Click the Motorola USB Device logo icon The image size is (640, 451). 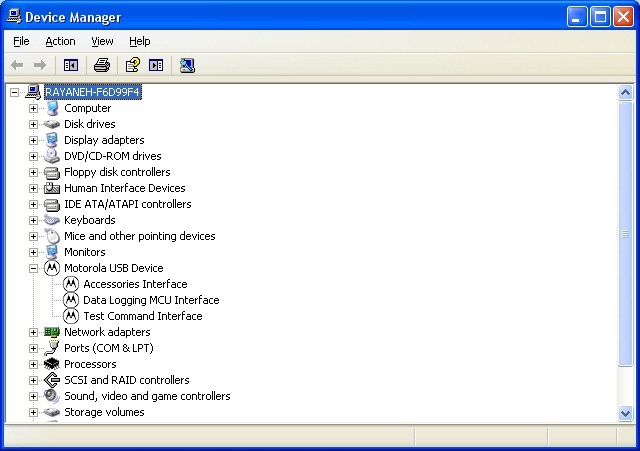pos(52,268)
